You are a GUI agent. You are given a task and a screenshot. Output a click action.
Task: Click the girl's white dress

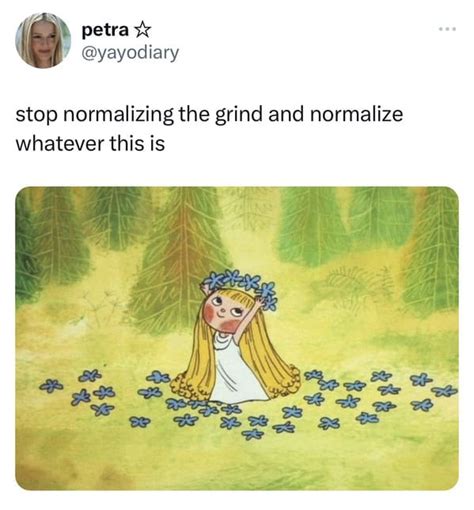[x=237, y=370]
